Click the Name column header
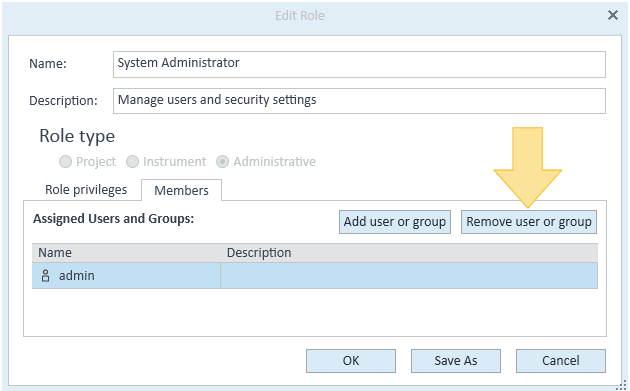Viewport: 630px width, 391px height. (x=126, y=253)
